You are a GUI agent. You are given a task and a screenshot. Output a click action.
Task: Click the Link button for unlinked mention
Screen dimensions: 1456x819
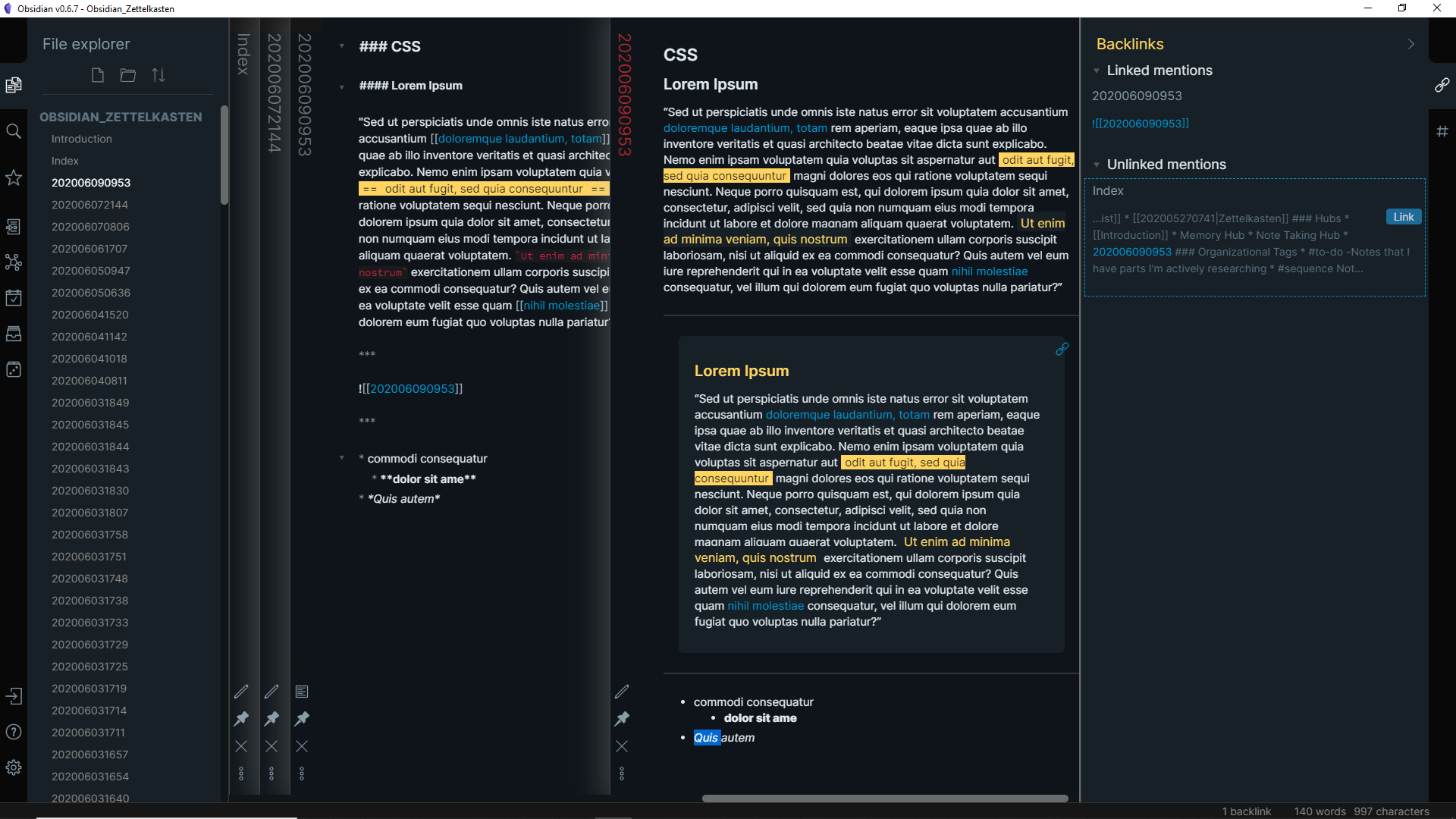tap(1403, 217)
